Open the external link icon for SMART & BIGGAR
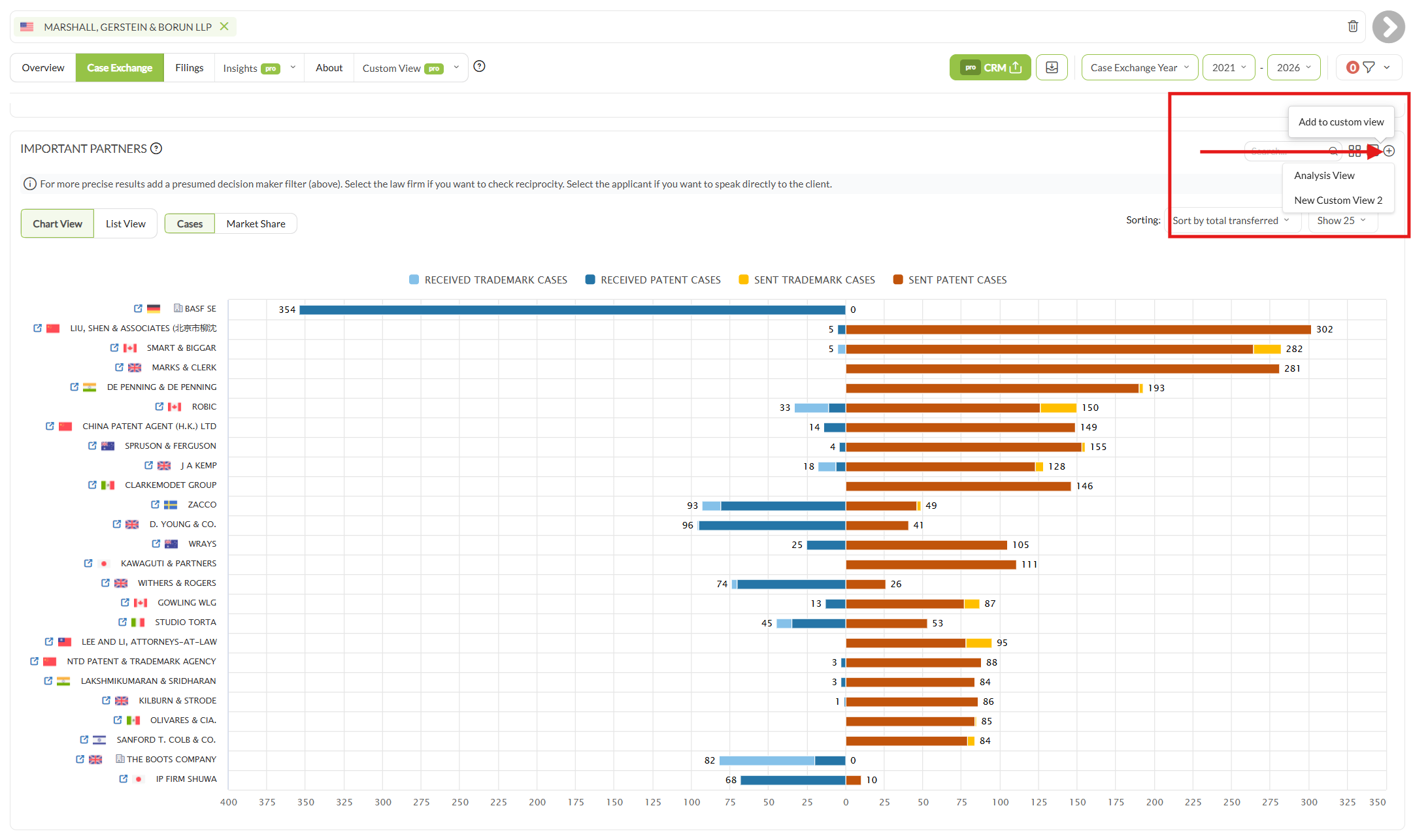 tap(114, 347)
